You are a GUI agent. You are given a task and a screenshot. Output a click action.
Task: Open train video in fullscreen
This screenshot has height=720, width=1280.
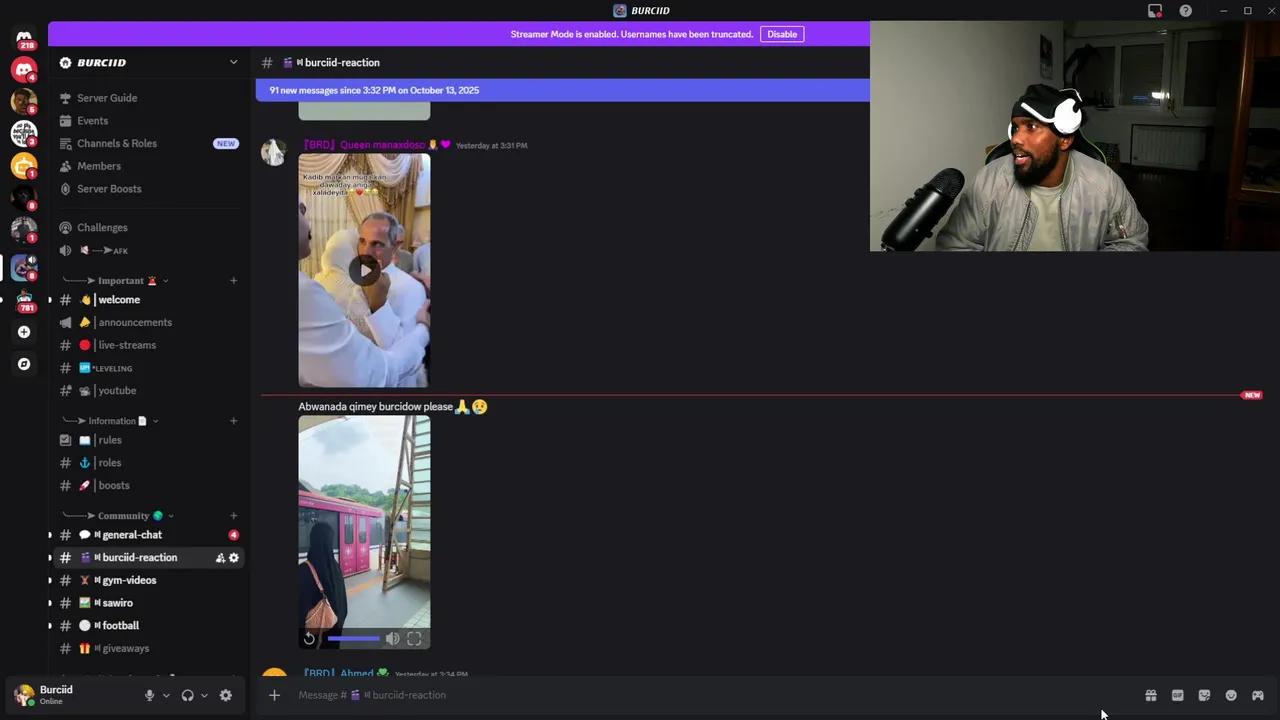click(x=414, y=638)
